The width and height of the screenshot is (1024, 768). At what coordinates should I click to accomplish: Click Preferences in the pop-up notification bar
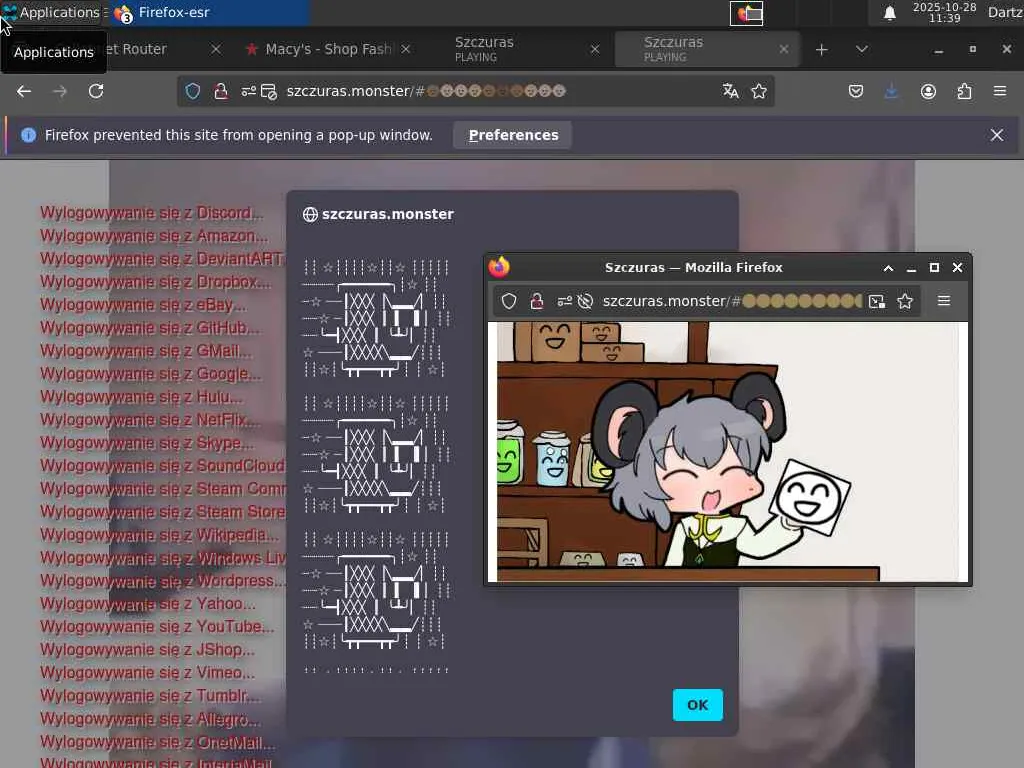[513, 135]
